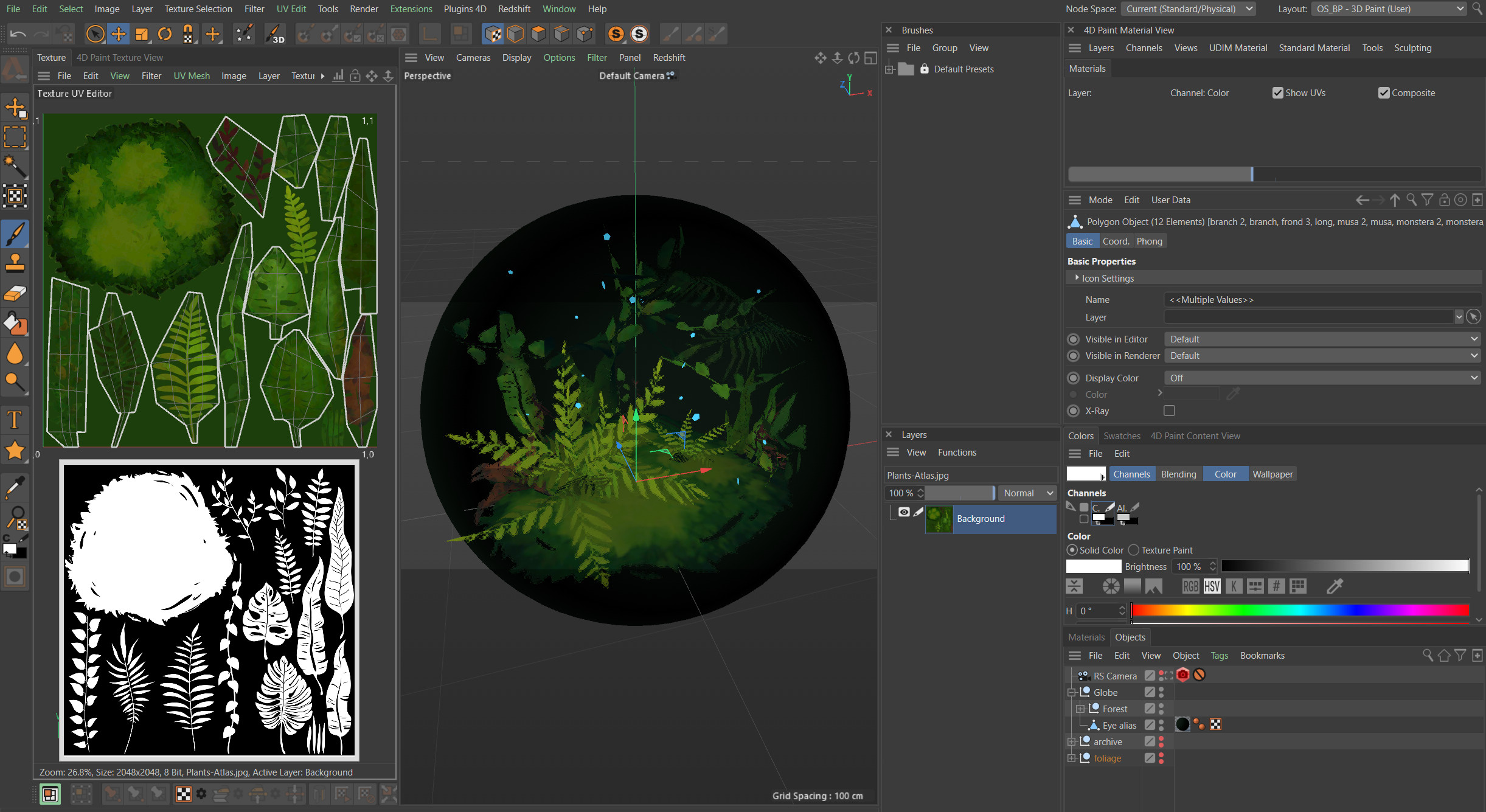Toggle the Globe object's layer slash checkbox
The width and height of the screenshot is (1486, 812).
tap(1149, 692)
